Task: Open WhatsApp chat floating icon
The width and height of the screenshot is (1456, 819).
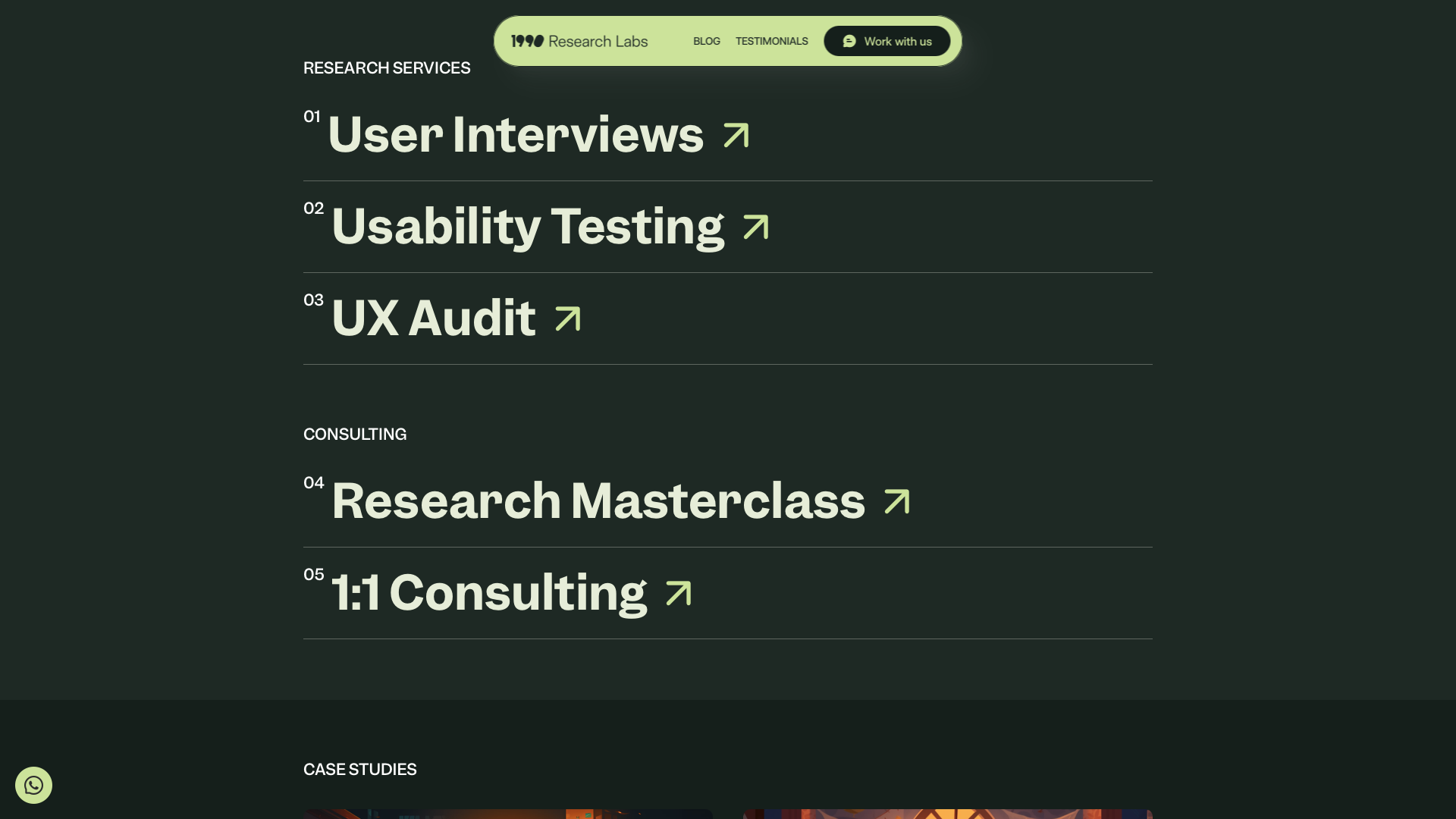Action: pyautogui.click(x=33, y=785)
